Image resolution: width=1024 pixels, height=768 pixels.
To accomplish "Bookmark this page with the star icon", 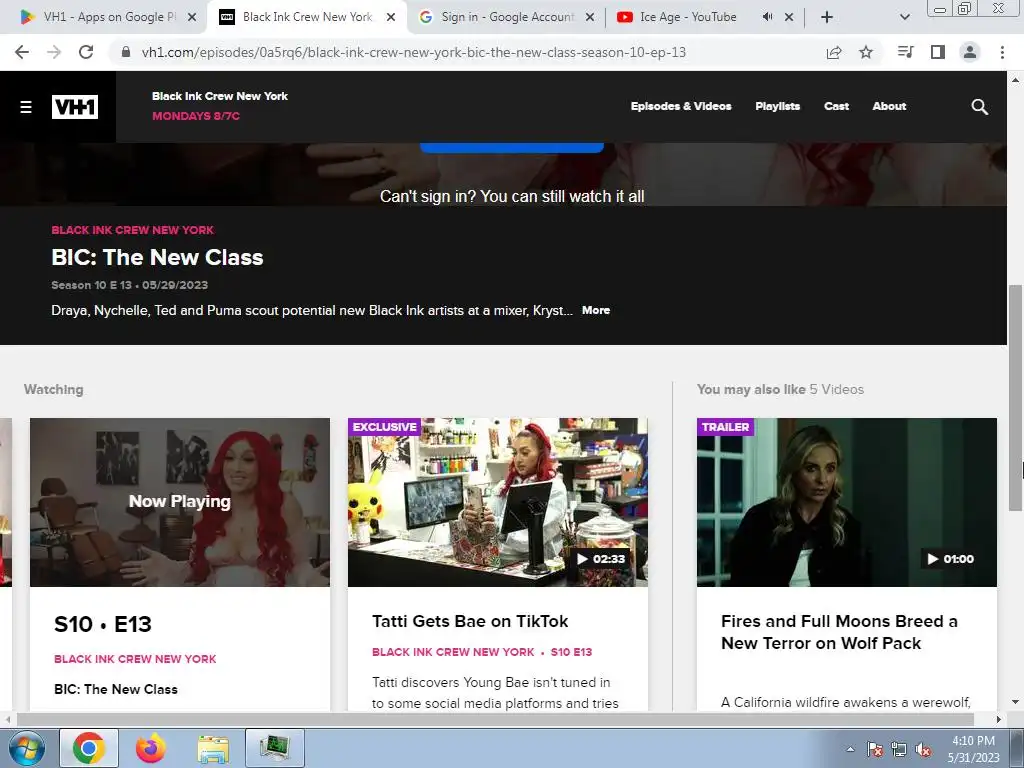I will 866,52.
